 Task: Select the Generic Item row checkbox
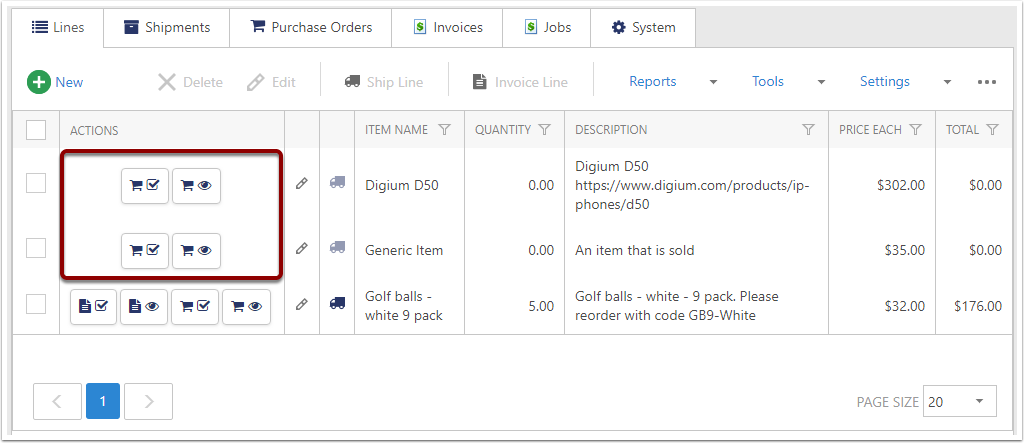pos(36,248)
